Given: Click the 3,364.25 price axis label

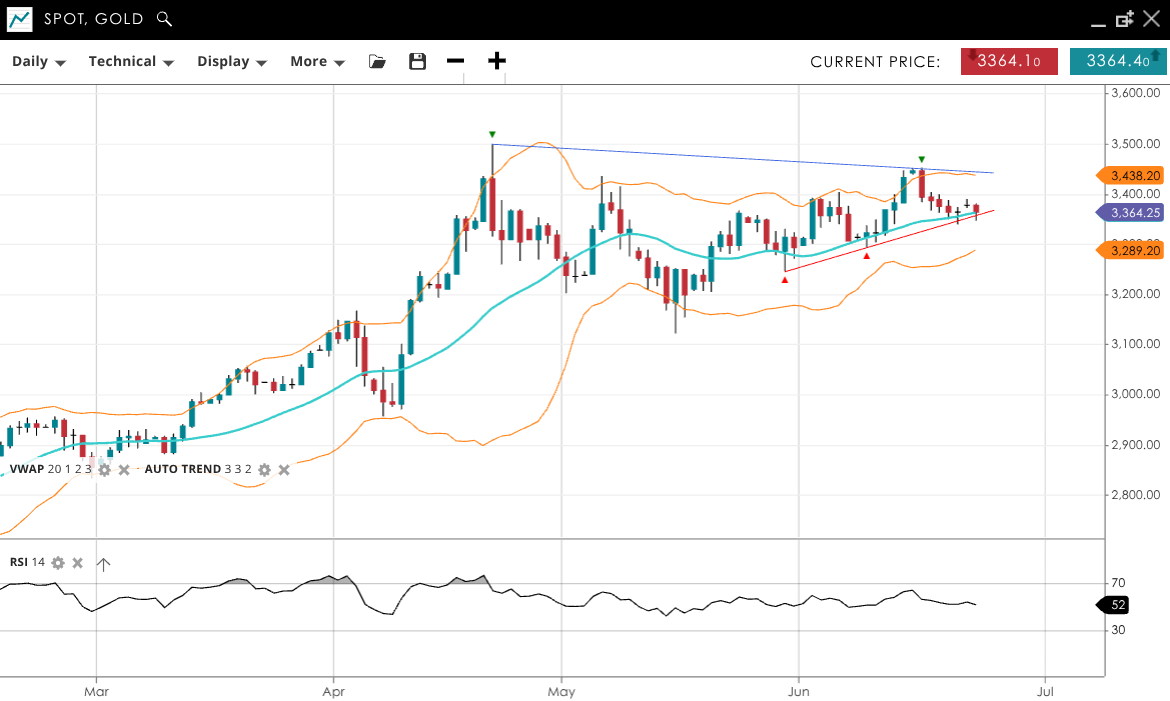Looking at the screenshot, I should 1134,212.
